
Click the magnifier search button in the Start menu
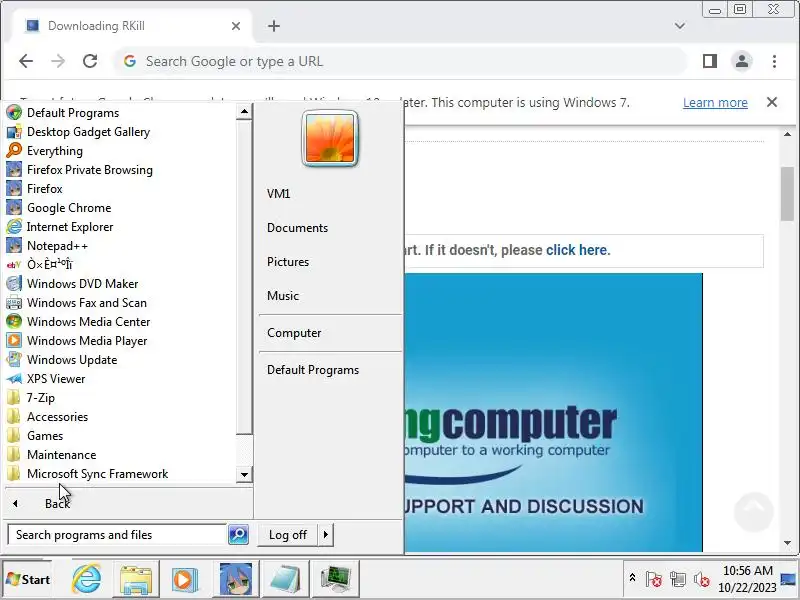coord(238,535)
